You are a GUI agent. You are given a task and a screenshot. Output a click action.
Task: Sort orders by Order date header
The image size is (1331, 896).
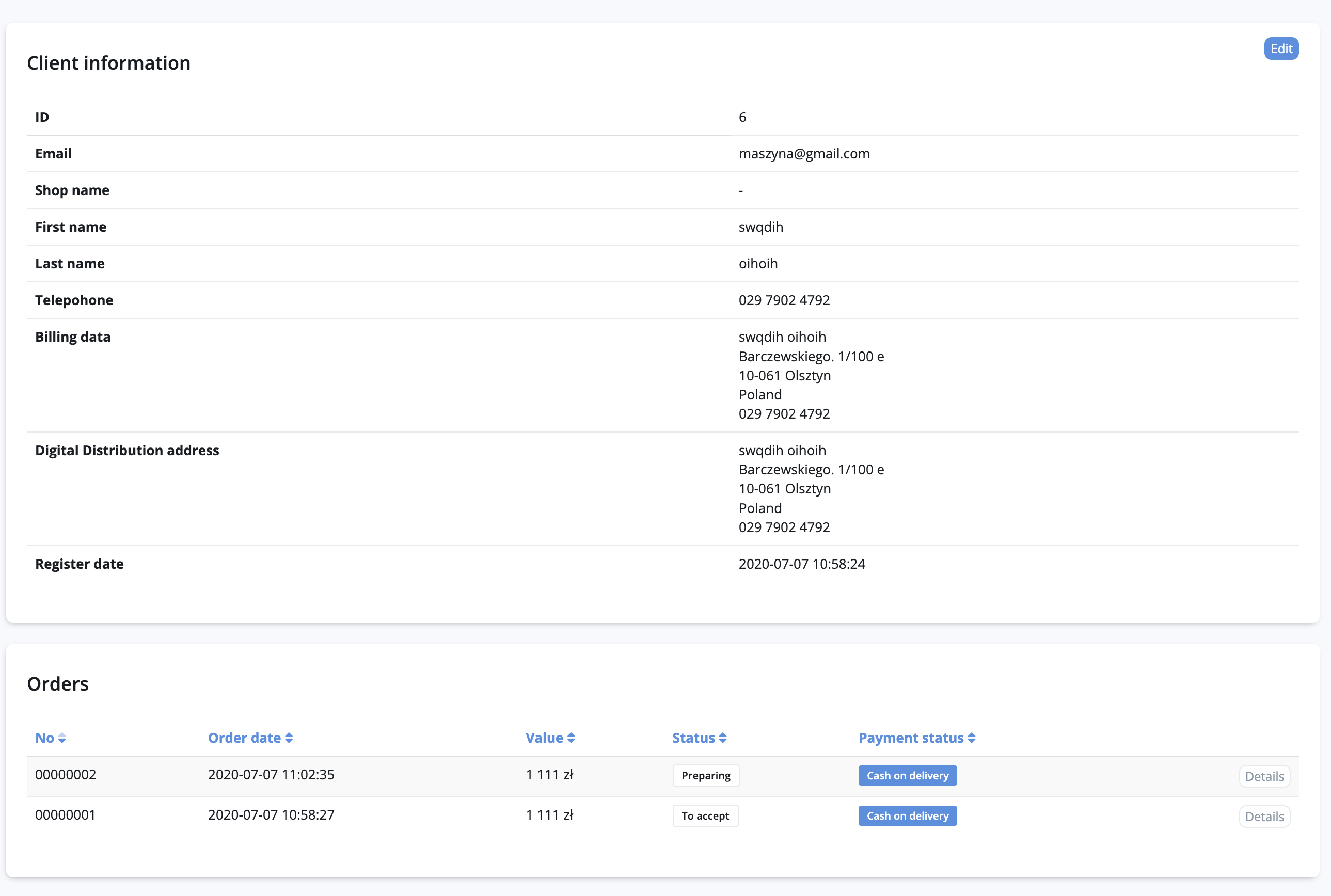coord(244,738)
